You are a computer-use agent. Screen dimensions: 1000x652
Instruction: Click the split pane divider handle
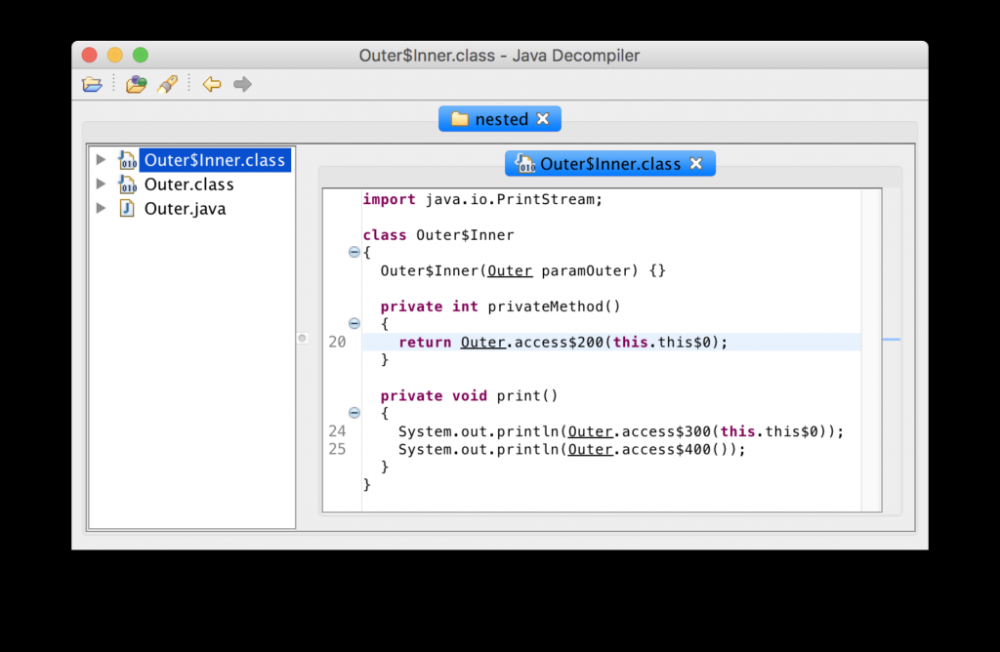(x=302, y=338)
